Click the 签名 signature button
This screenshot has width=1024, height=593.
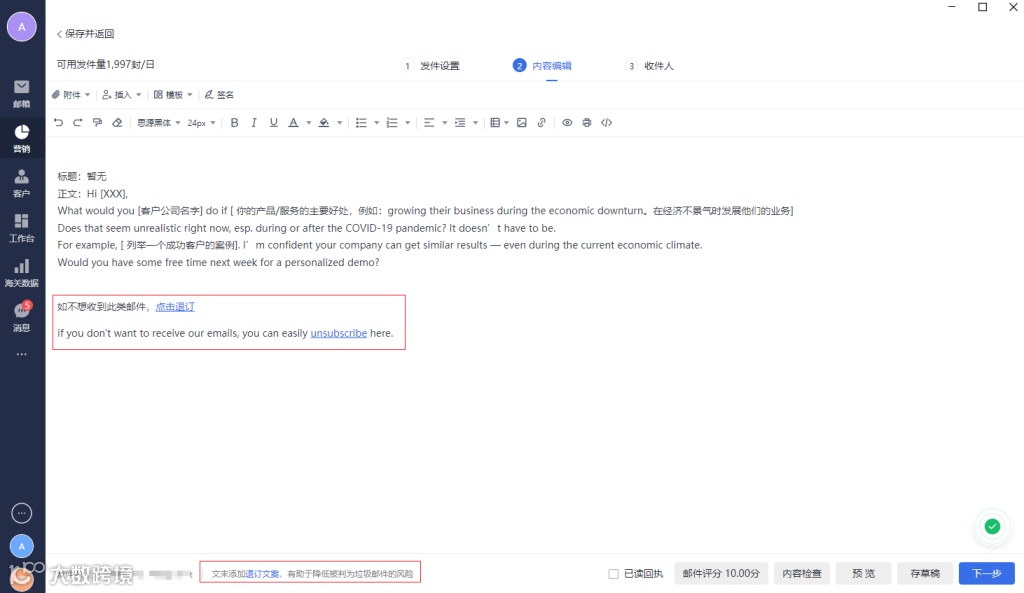coord(219,95)
